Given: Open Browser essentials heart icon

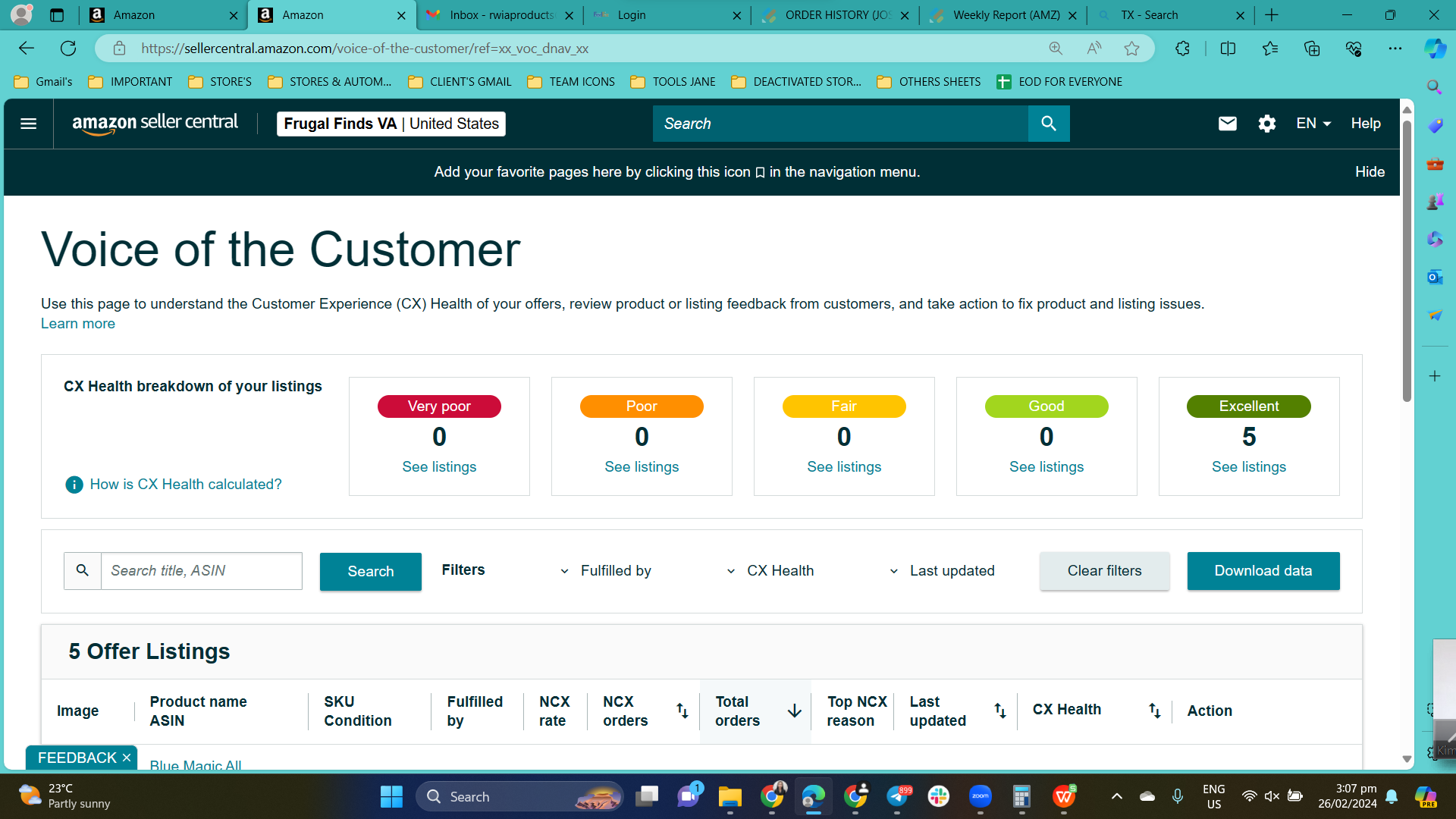Looking at the screenshot, I should click(x=1354, y=49).
